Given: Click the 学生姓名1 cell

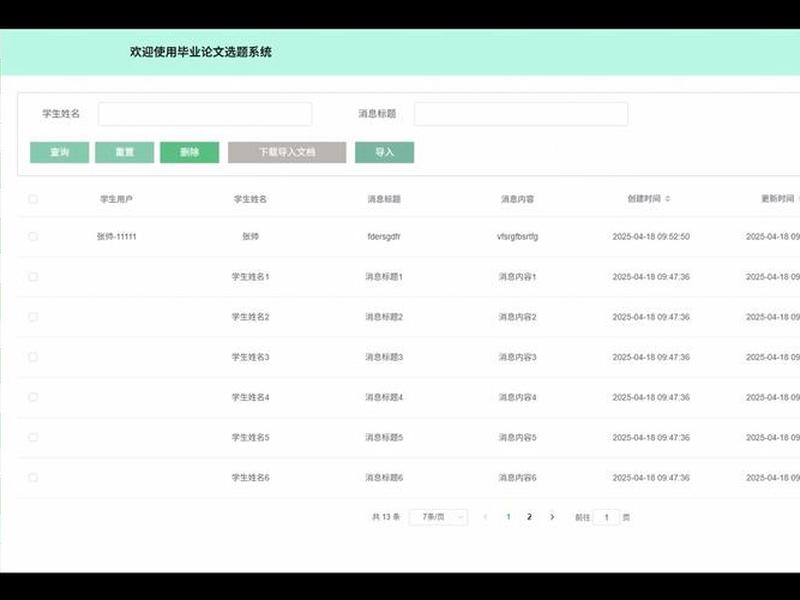Looking at the screenshot, I should pos(250,277).
